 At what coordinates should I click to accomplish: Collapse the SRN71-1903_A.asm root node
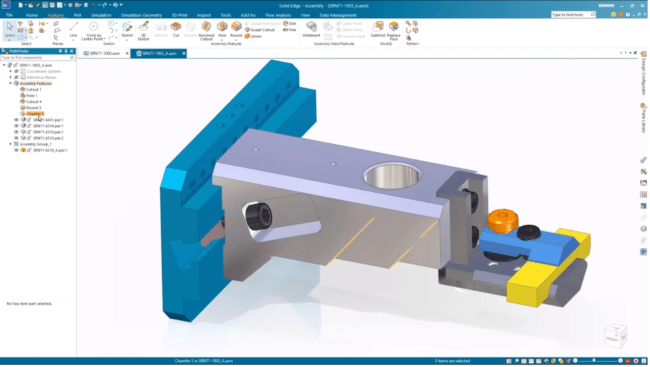(x=4, y=65)
